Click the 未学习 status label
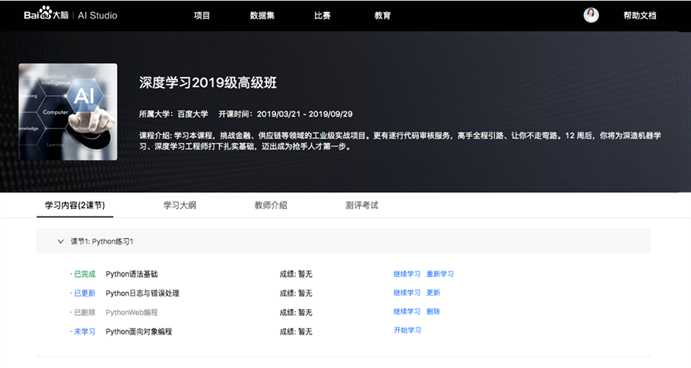691x368 pixels. 84,331
